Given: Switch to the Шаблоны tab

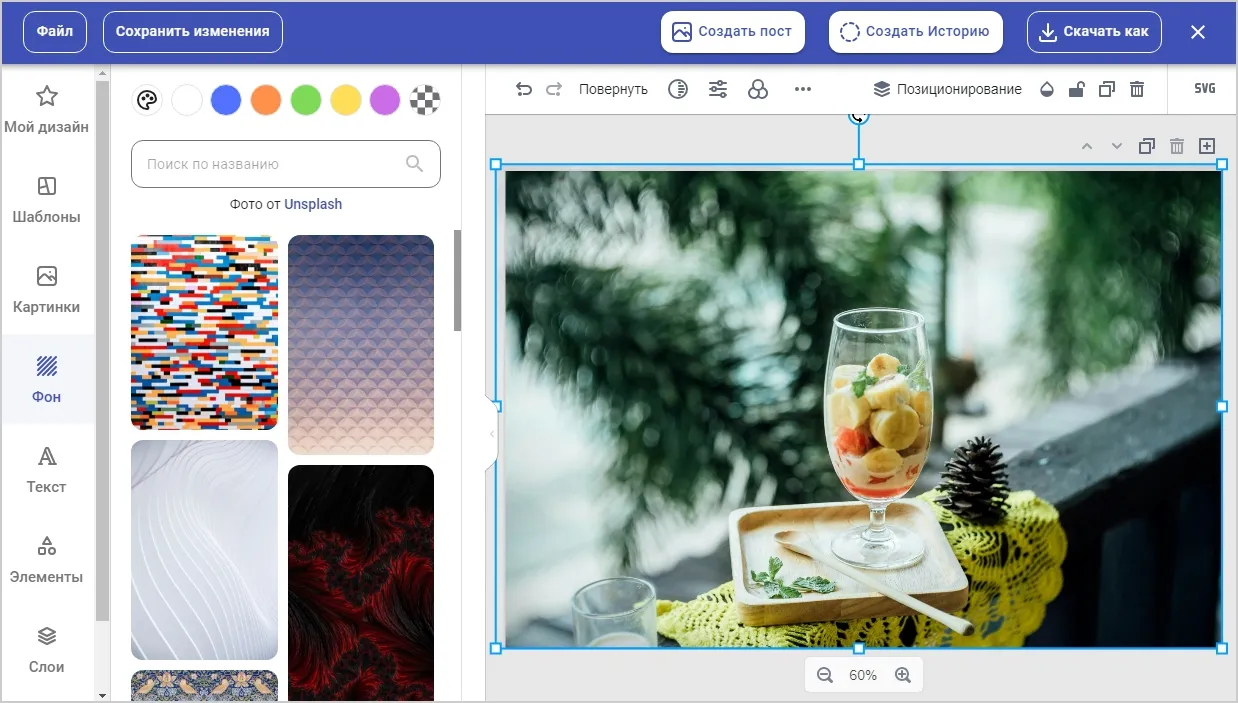Looking at the screenshot, I should click(x=46, y=198).
